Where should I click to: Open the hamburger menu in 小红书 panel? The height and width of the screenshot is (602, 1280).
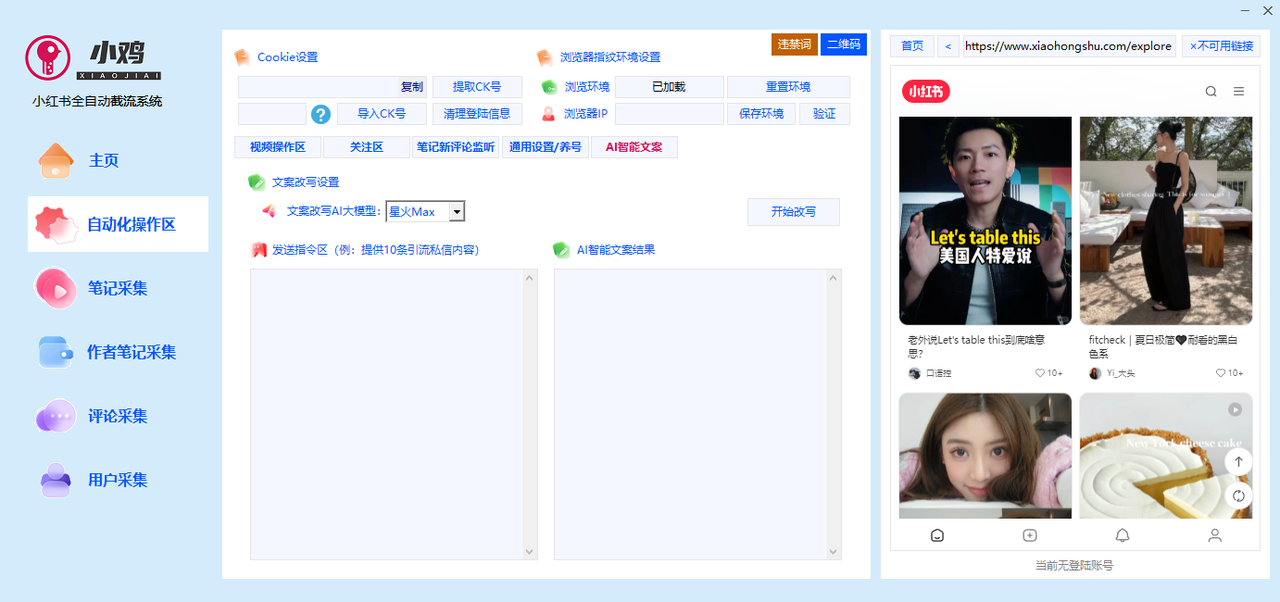pyautogui.click(x=1239, y=91)
